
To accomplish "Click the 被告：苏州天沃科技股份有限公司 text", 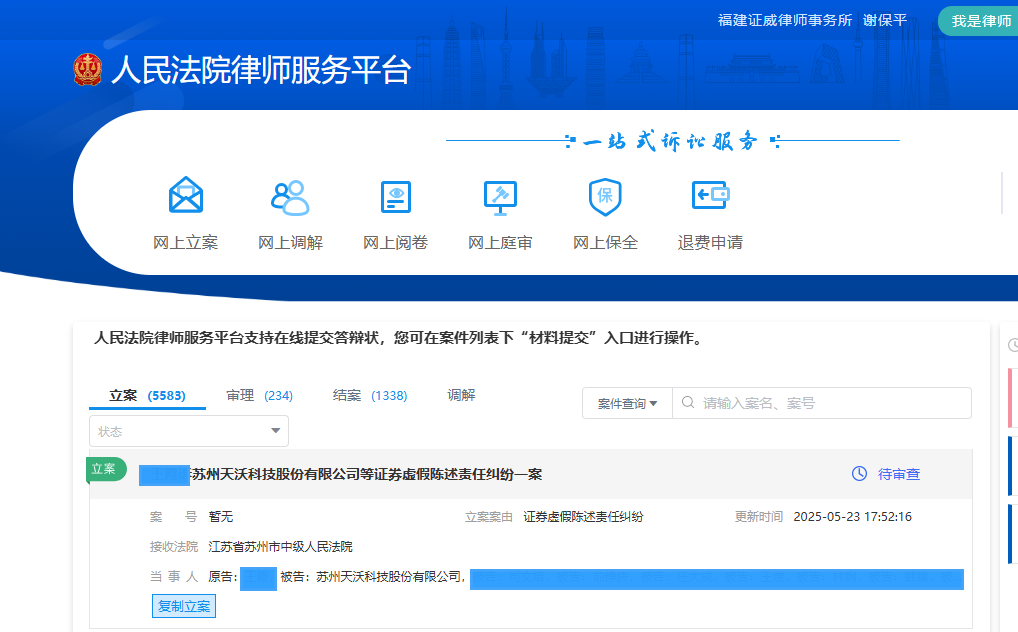I will click(x=371, y=577).
